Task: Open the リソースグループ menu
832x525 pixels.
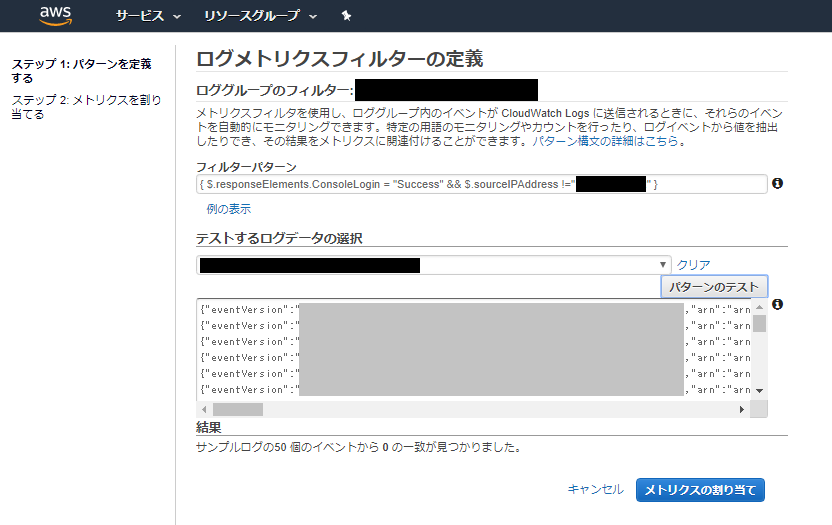Action: tap(261, 16)
